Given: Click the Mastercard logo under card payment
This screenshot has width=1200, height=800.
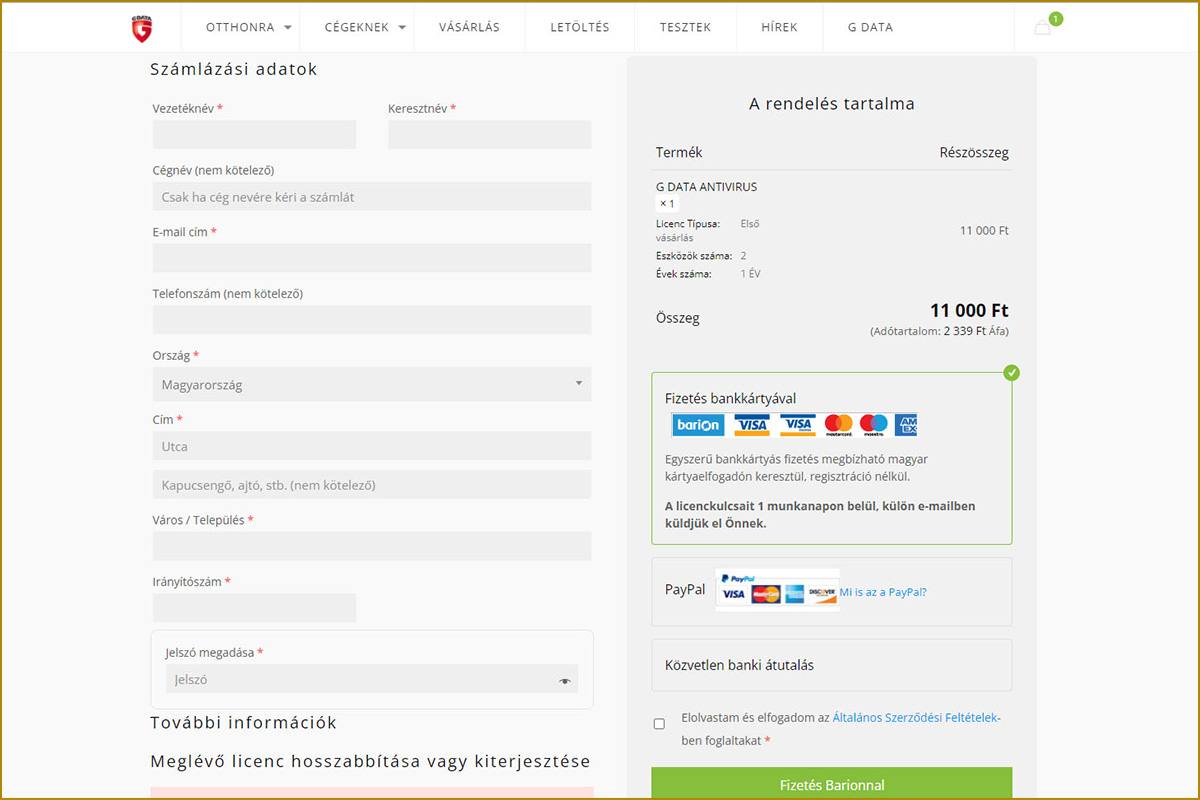Looking at the screenshot, I should tap(839, 425).
